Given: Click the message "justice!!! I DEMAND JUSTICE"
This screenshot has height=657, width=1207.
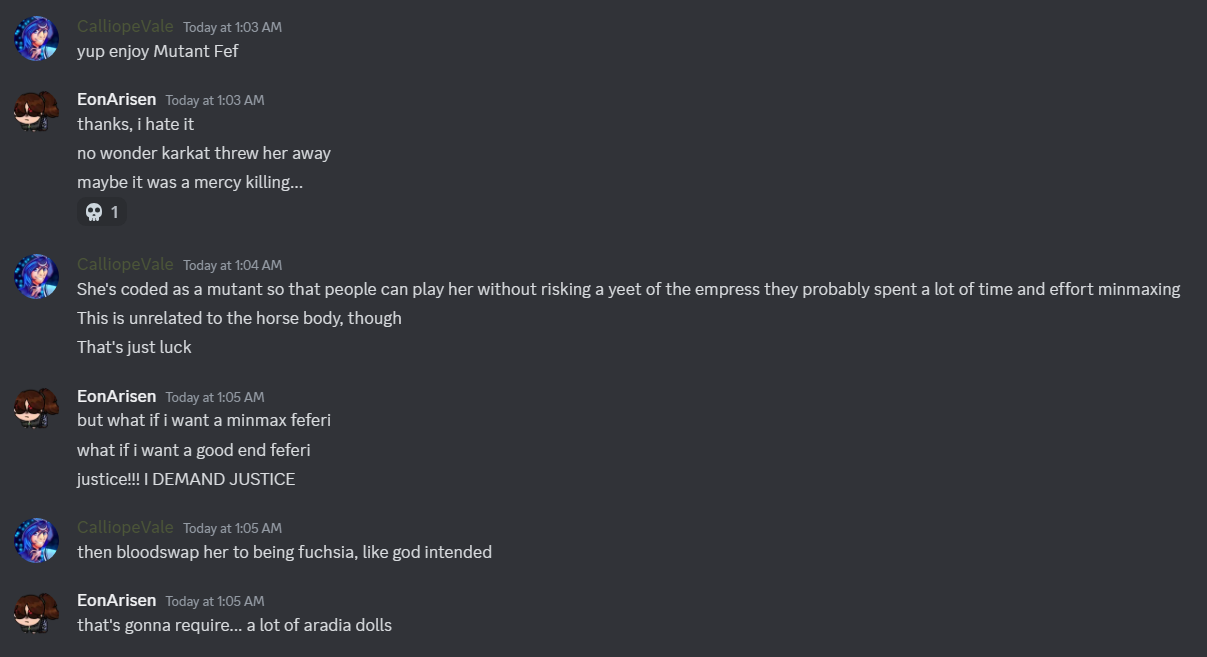Looking at the screenshot, I should coord(186,479).
